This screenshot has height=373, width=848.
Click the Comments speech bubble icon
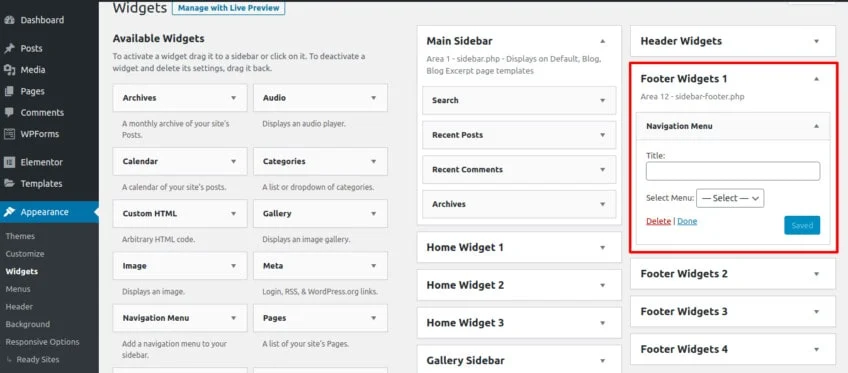(9, 112)
